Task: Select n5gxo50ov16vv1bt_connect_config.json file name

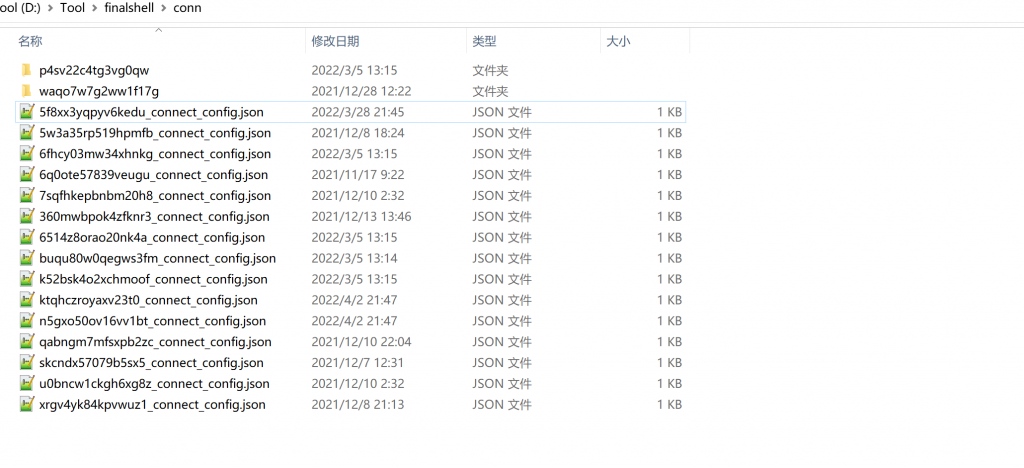Action: (153, 320)
